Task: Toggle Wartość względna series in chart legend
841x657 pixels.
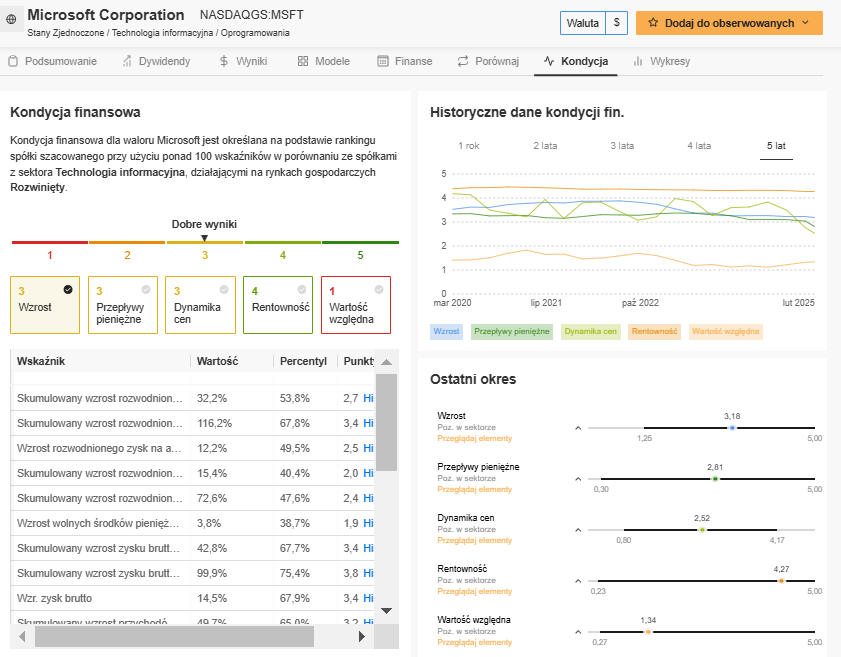Action: (725, 331)
